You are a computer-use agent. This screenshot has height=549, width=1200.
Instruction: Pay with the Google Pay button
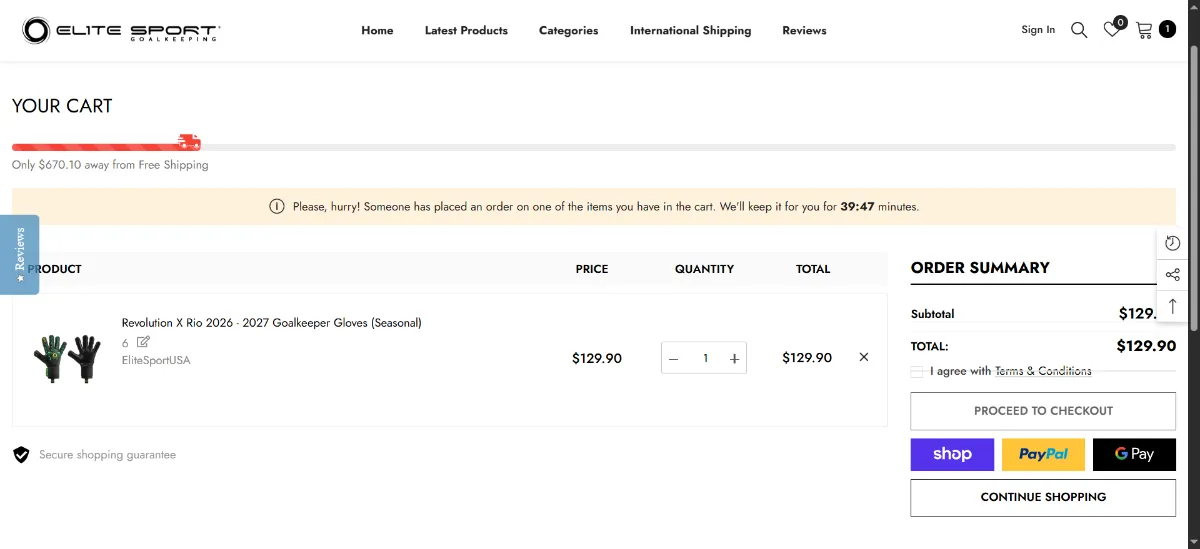coord(1134,454)
